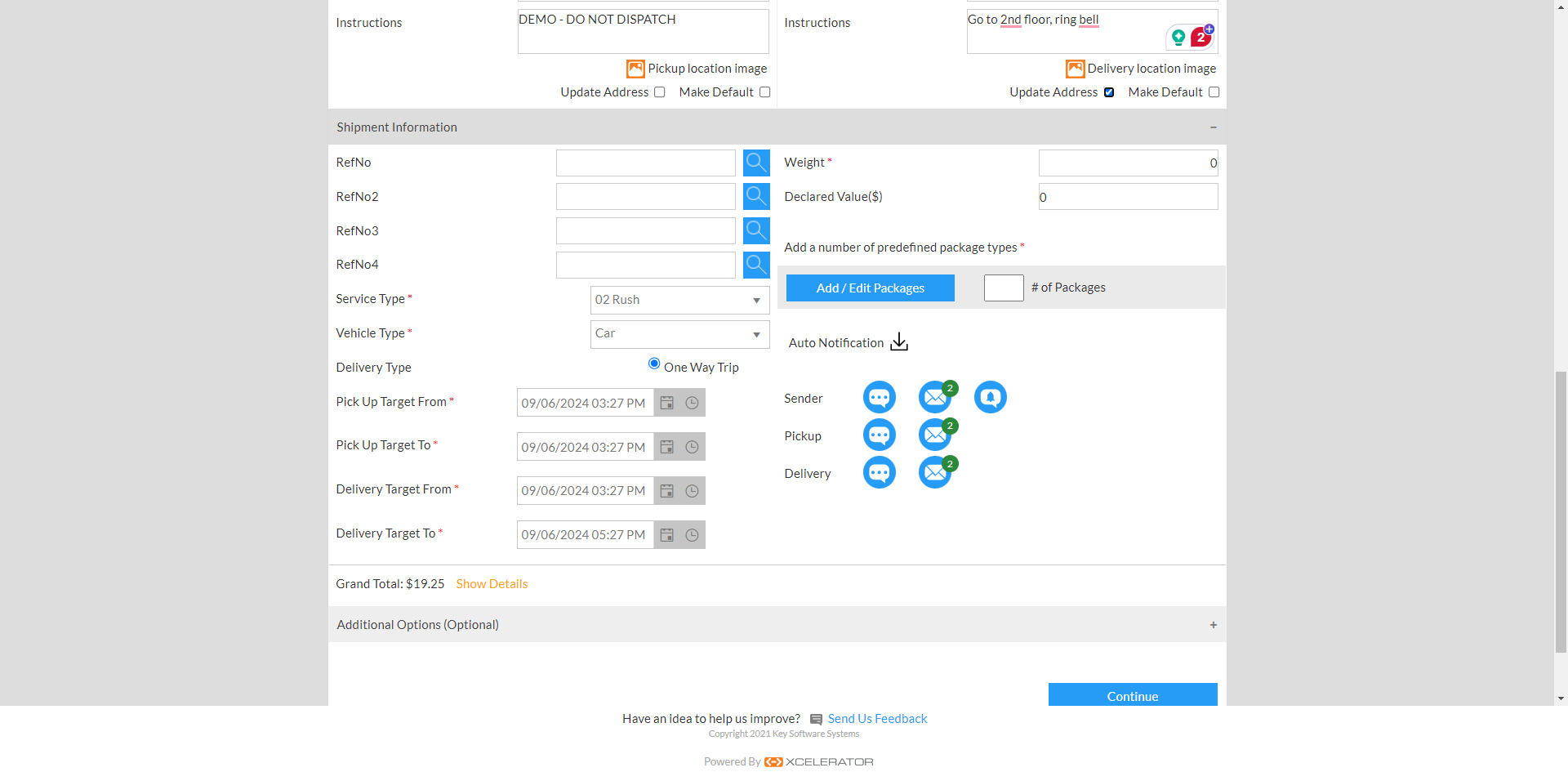1568x772 pixels.
Task: Click Sender bell alert notification icon
Action: click(991, 397)
